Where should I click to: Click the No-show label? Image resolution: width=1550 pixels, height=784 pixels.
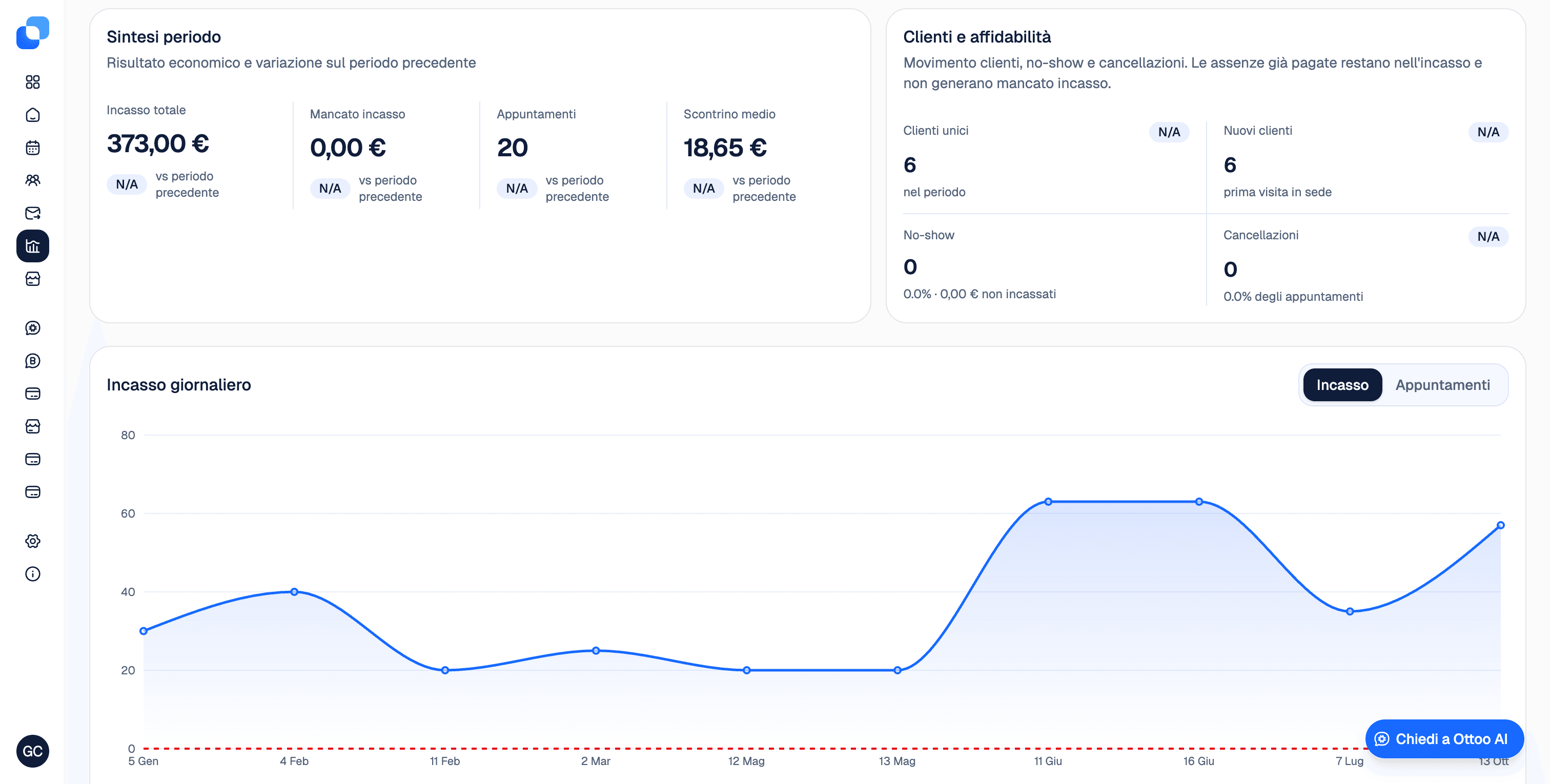pyautogui.click(x=928, y=235)
